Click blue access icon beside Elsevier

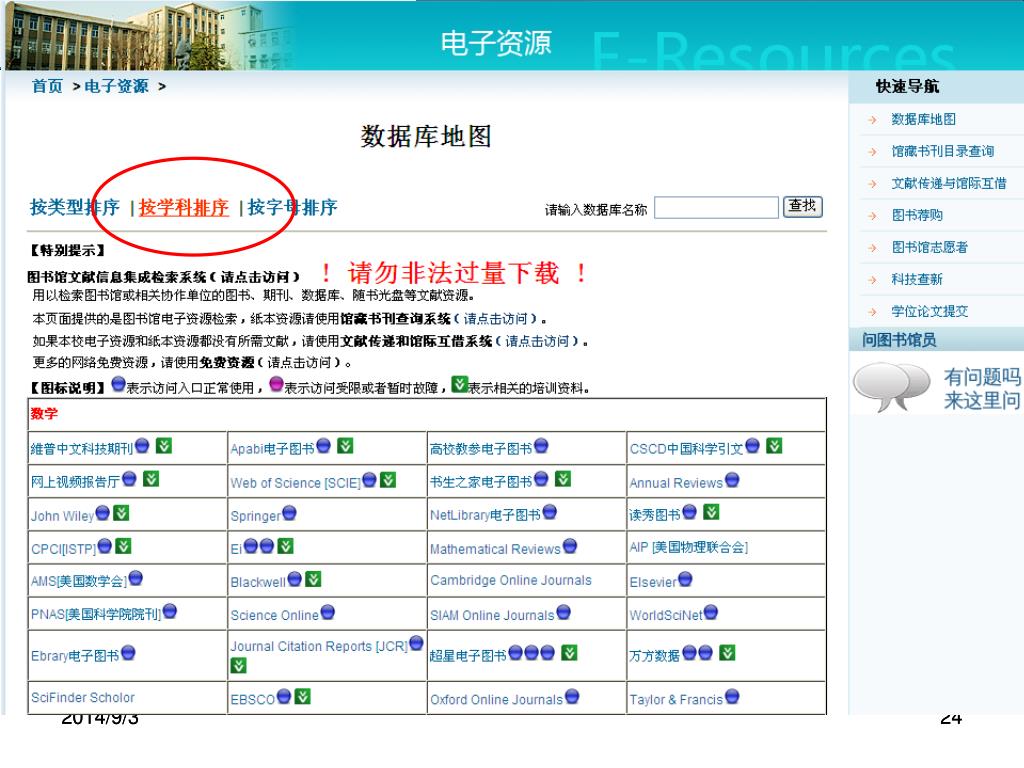685,579
